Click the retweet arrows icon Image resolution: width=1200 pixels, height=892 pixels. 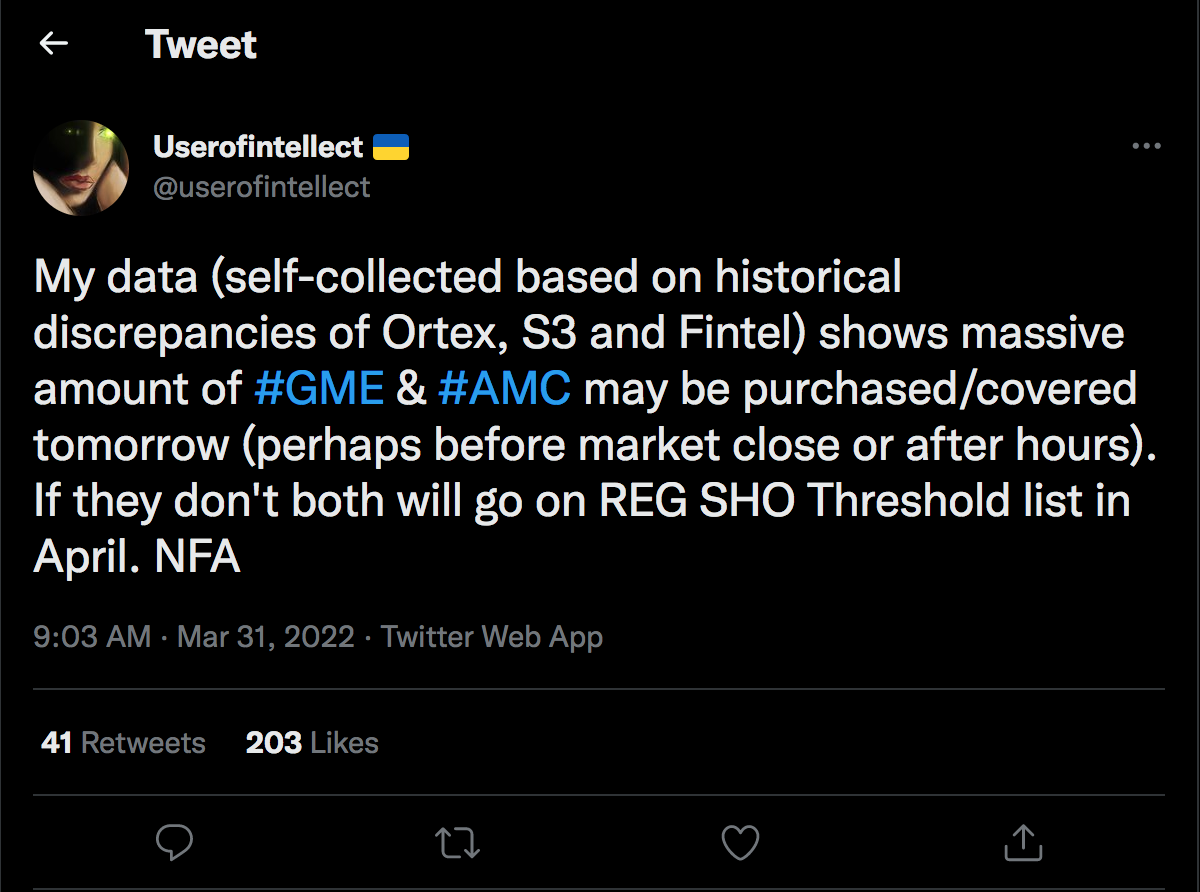(x=458, y=842)
